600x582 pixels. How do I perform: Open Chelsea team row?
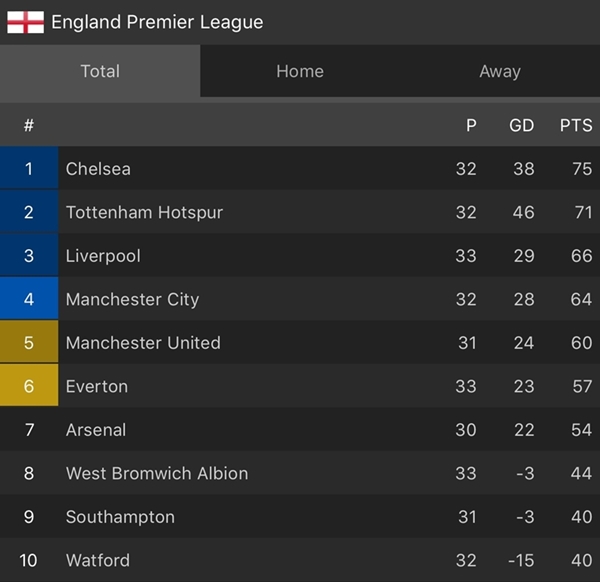pyautogui.click(x=300, y=168)
